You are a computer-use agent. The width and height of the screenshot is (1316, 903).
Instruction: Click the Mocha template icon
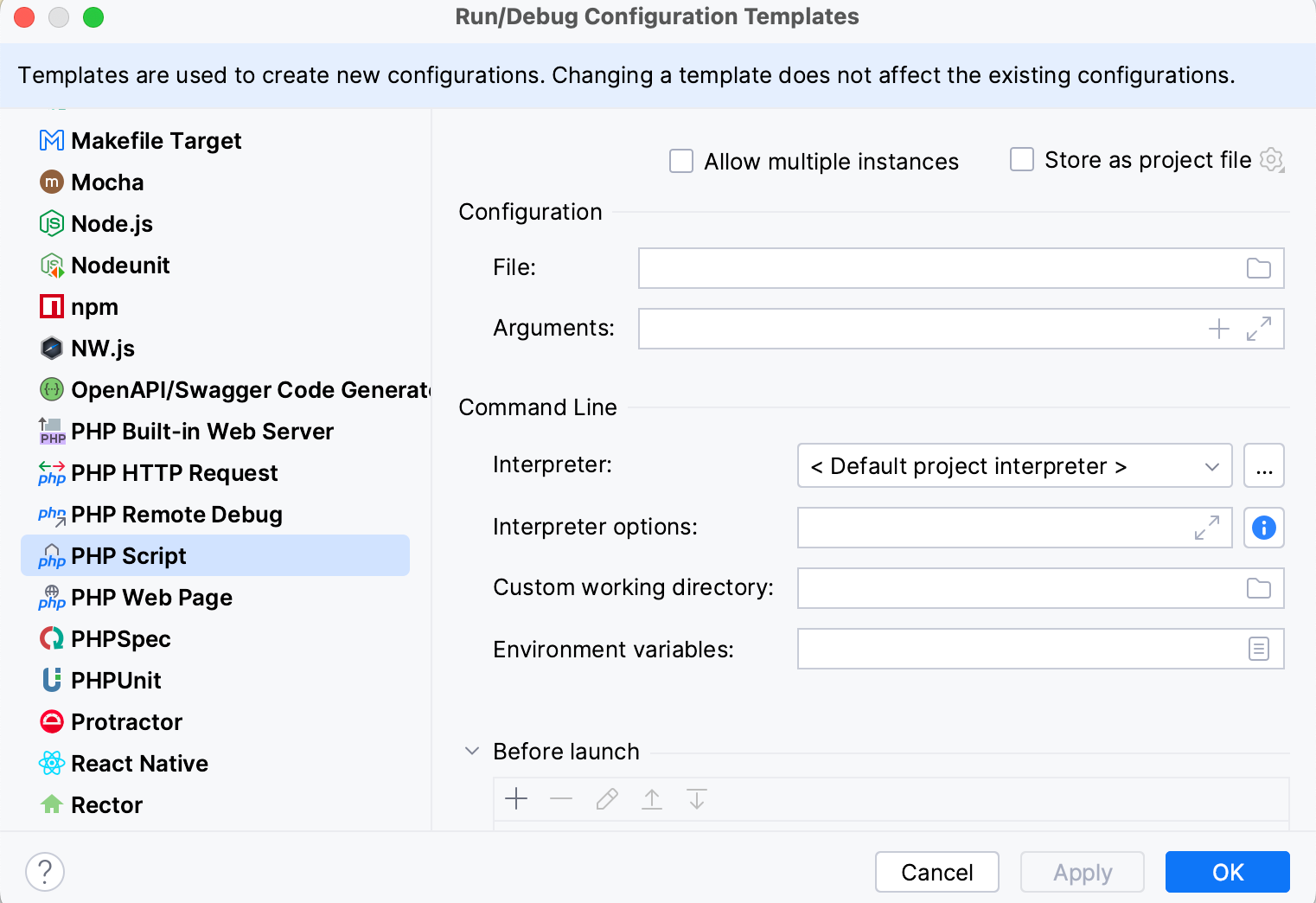coord(52,182)
